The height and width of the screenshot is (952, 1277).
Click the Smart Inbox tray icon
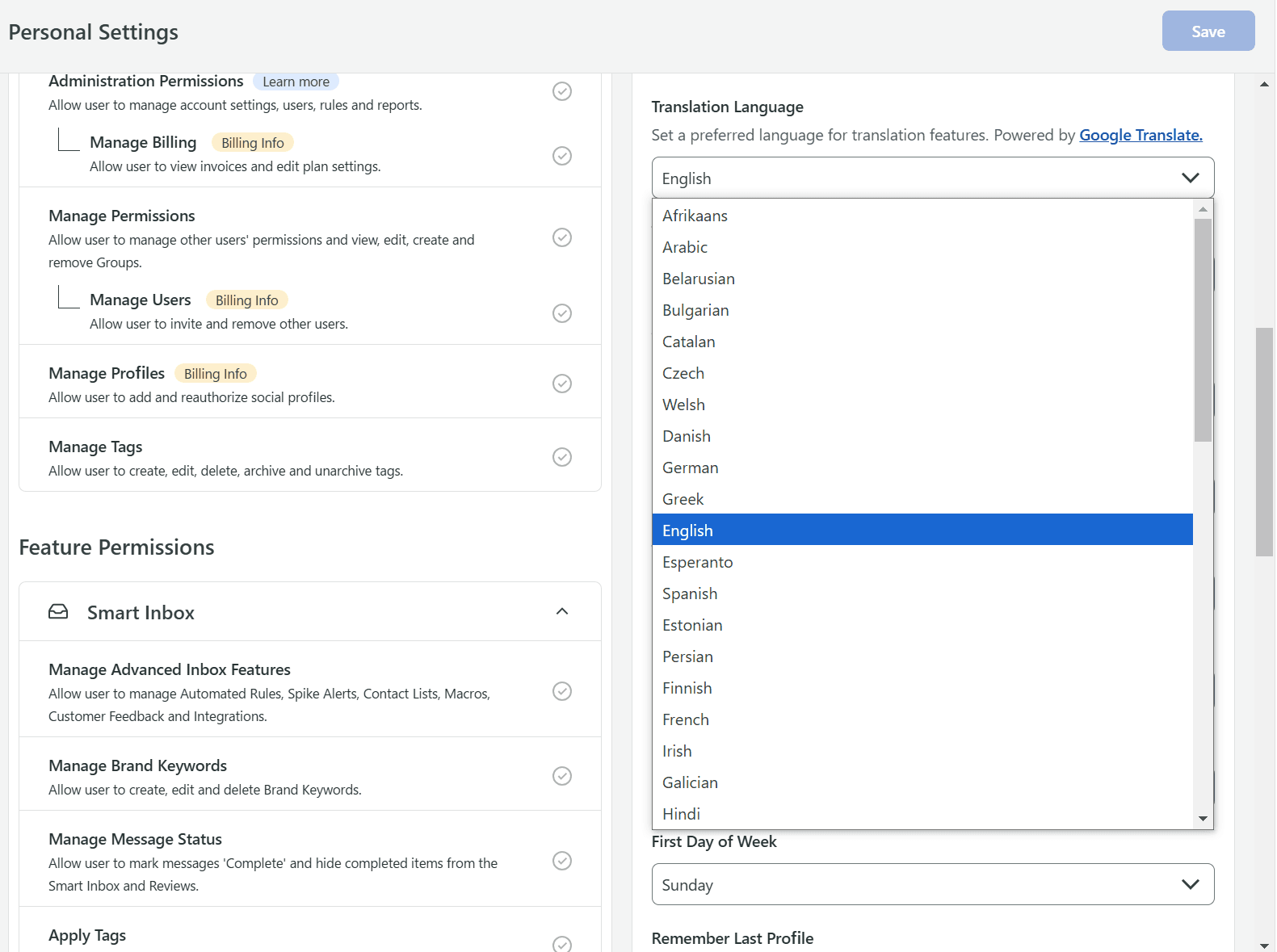click(x=58, y=612)
